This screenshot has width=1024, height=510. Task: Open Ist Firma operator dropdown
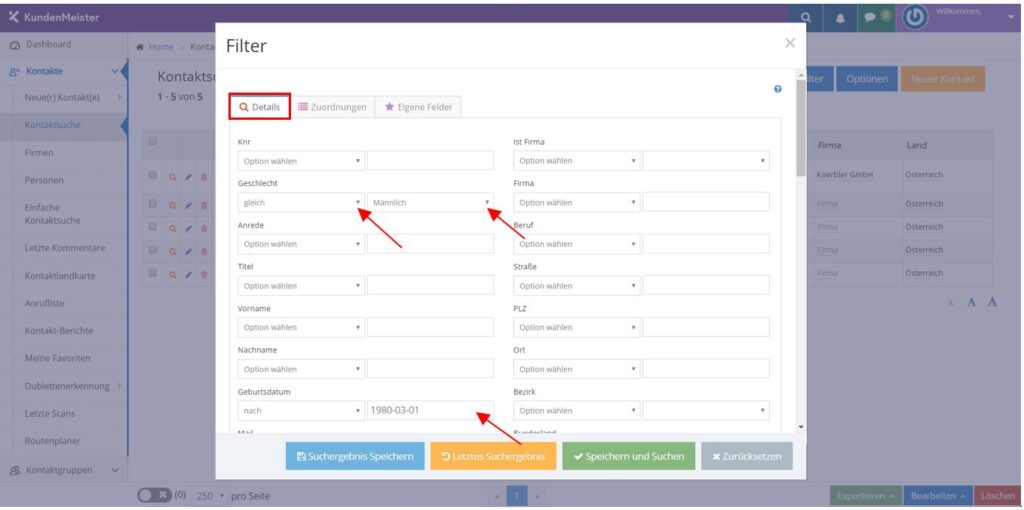(577, 161)
